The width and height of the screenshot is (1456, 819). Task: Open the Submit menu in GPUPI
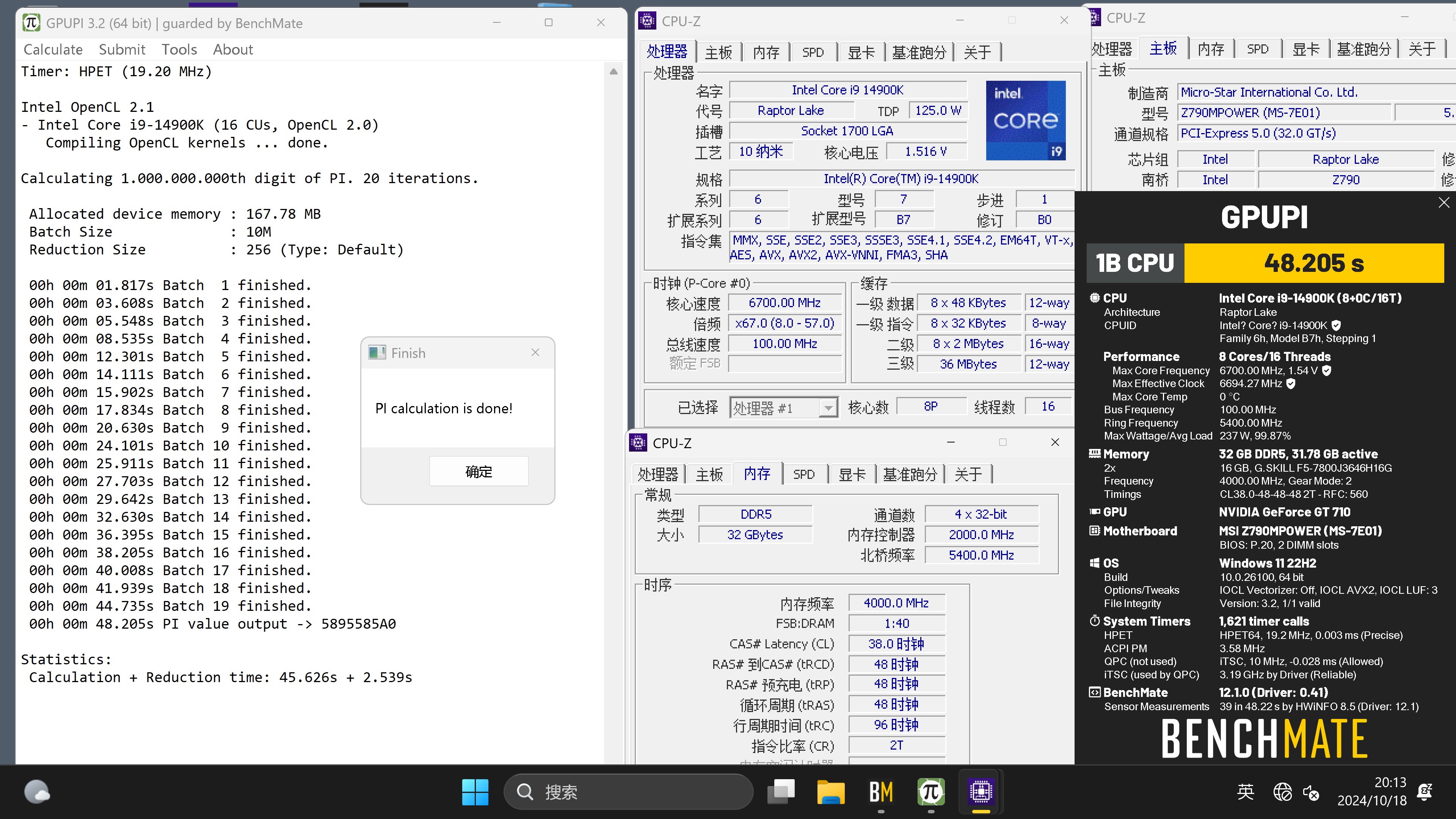122,50
